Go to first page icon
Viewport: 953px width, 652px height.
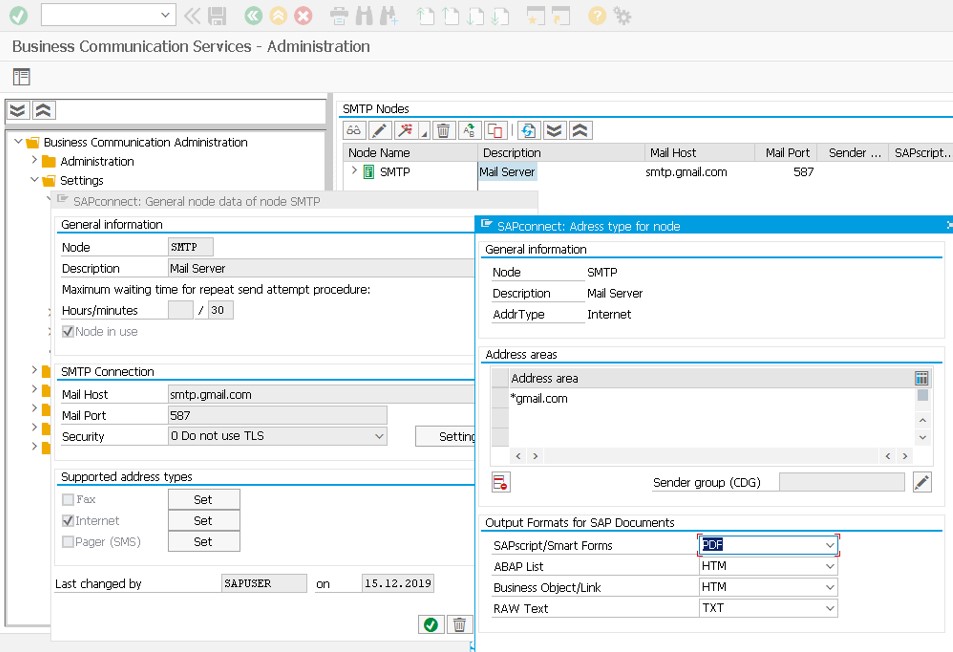pos(425,16)
